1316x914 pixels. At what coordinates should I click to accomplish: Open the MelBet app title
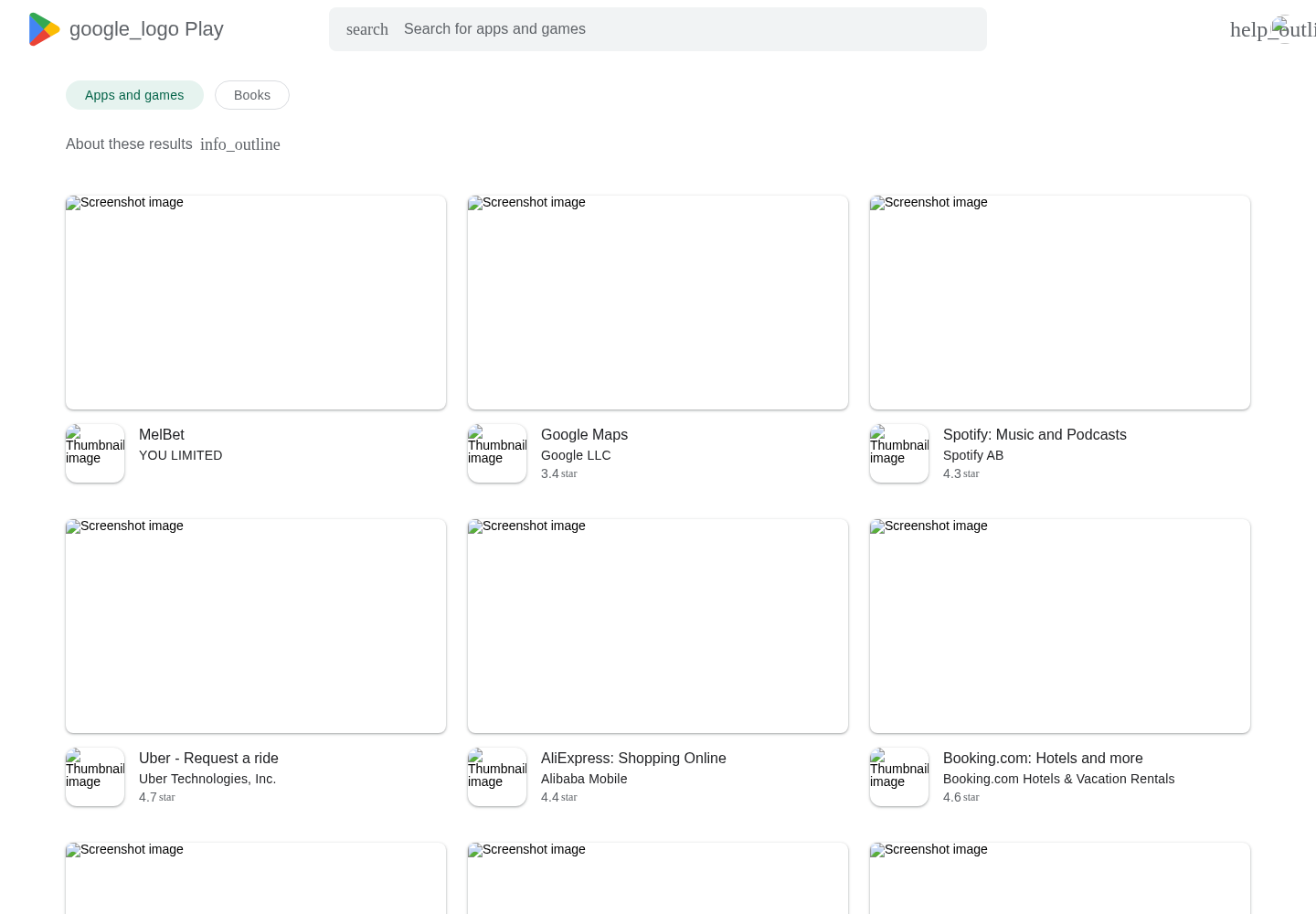tap(162, 435)
